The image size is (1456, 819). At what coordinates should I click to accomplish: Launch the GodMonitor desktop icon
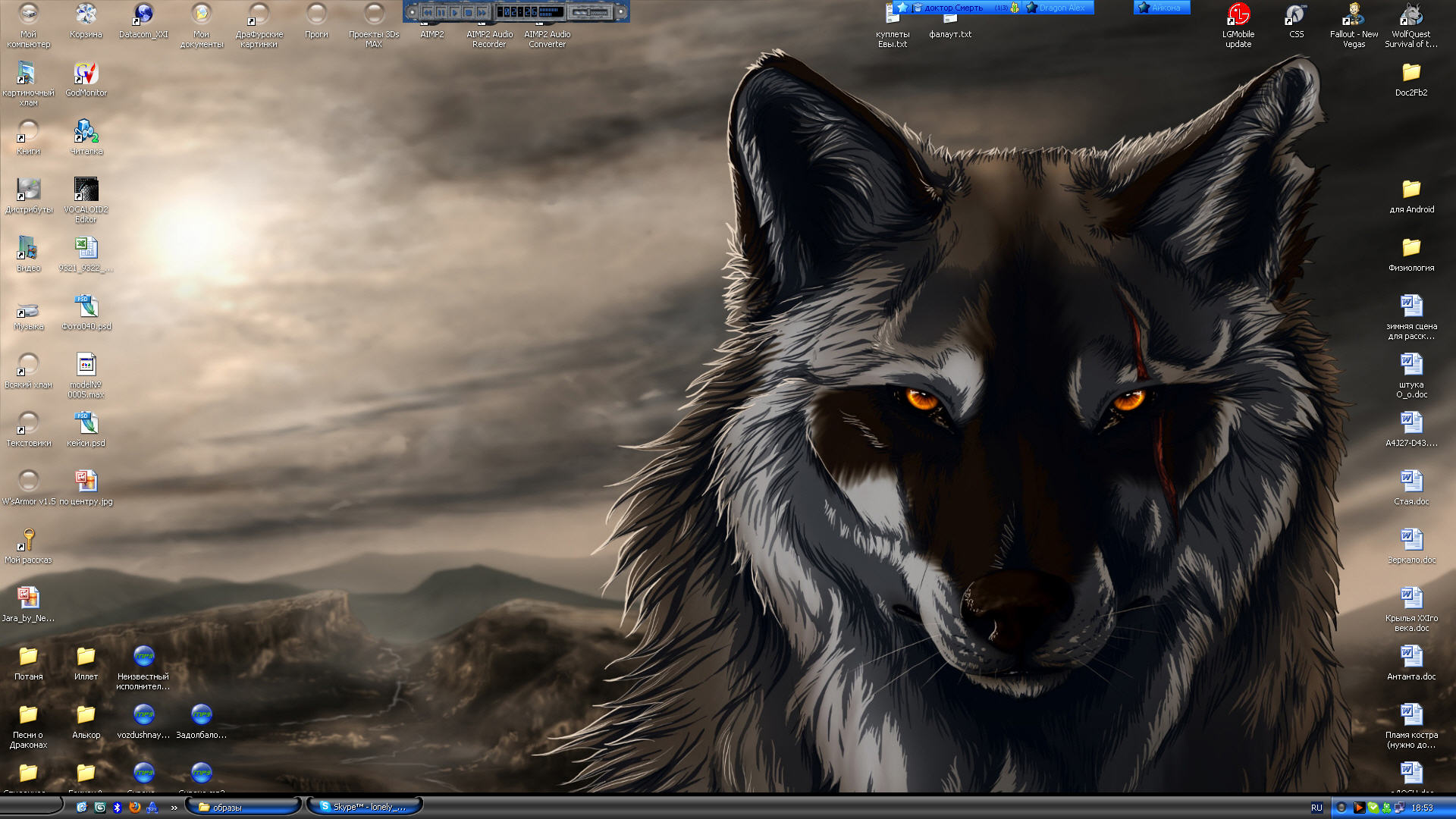(86, 79)
